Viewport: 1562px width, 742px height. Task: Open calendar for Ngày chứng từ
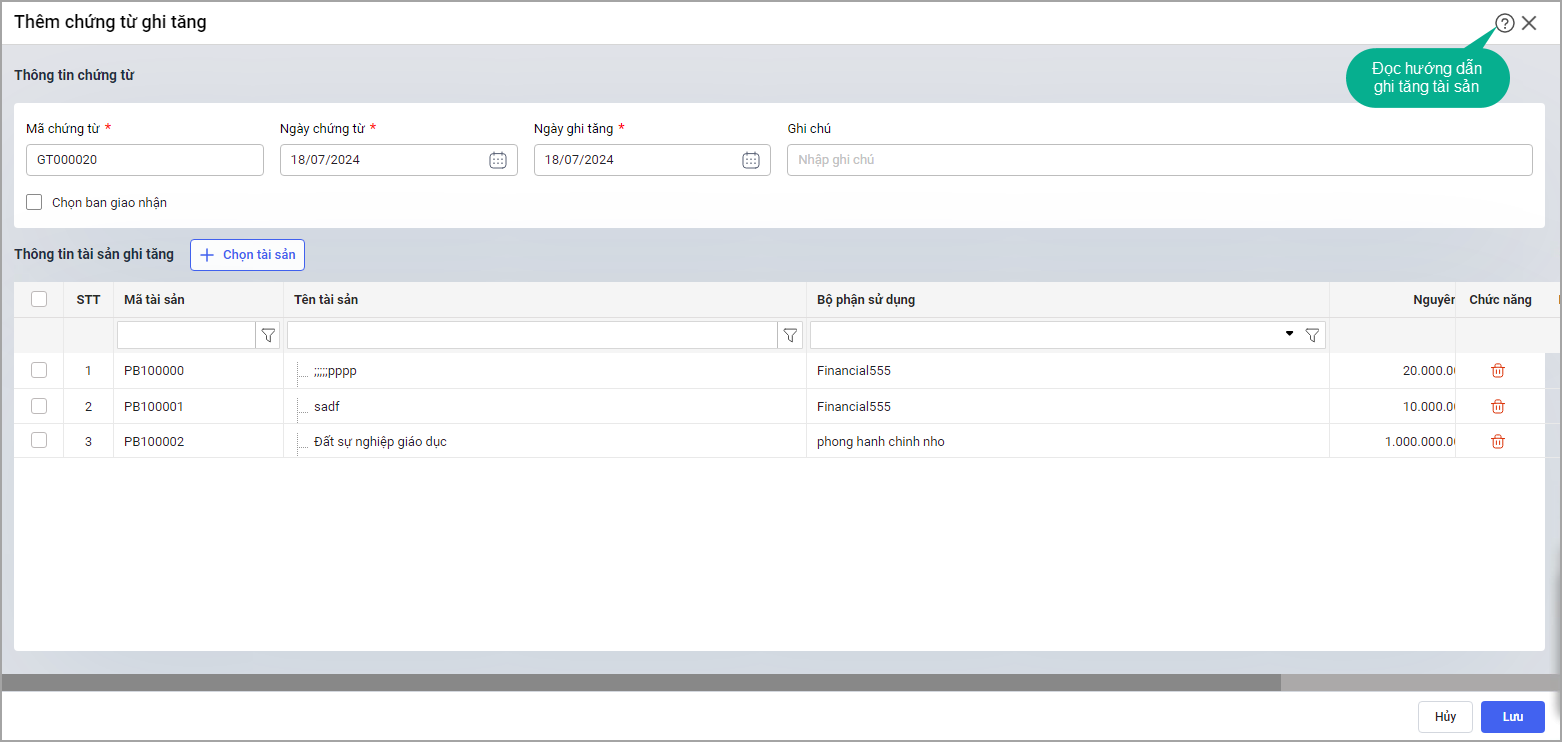click(498, 160)
